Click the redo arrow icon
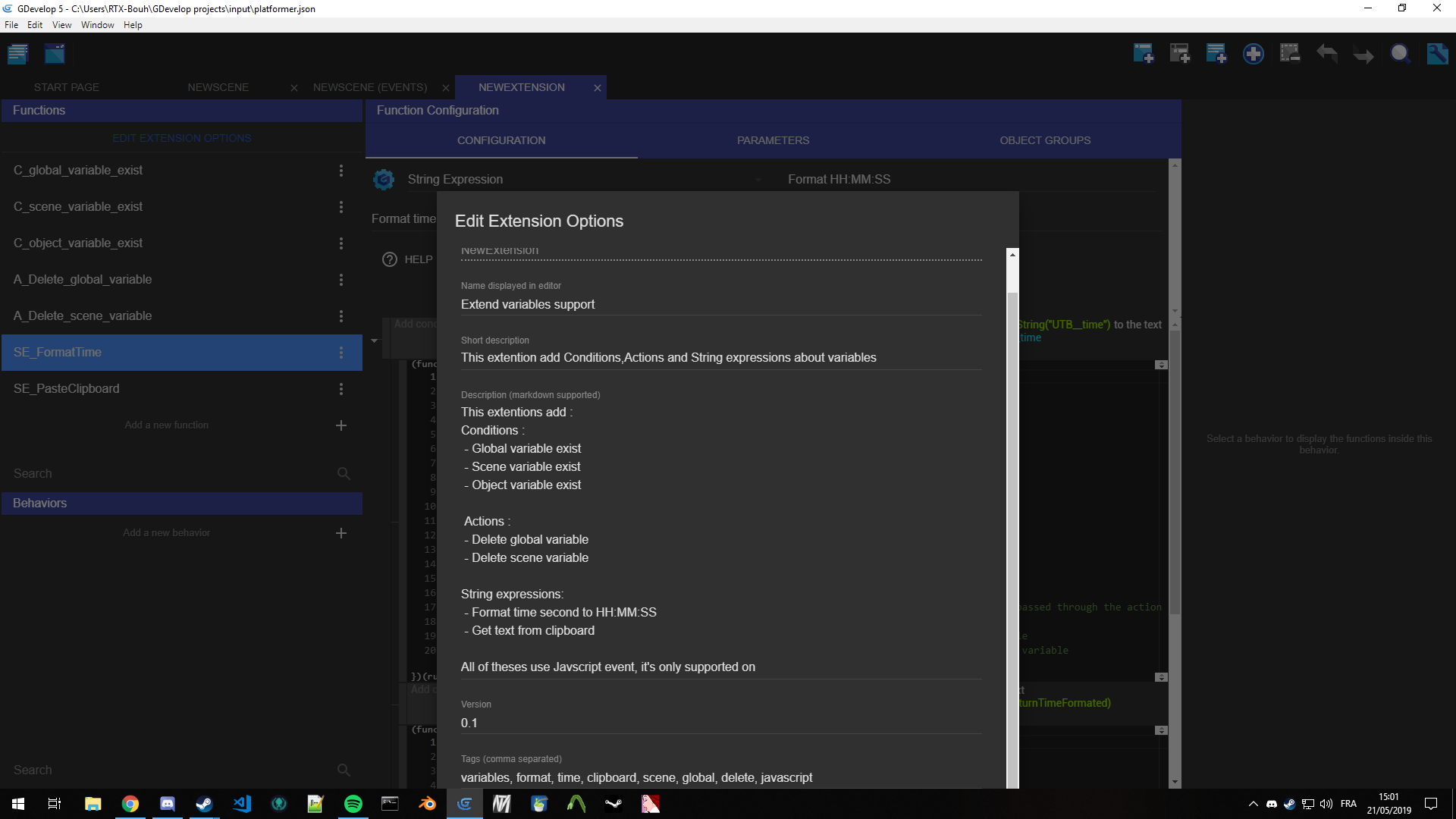This screenshot has width=1456, height=819. point(1363,54)
